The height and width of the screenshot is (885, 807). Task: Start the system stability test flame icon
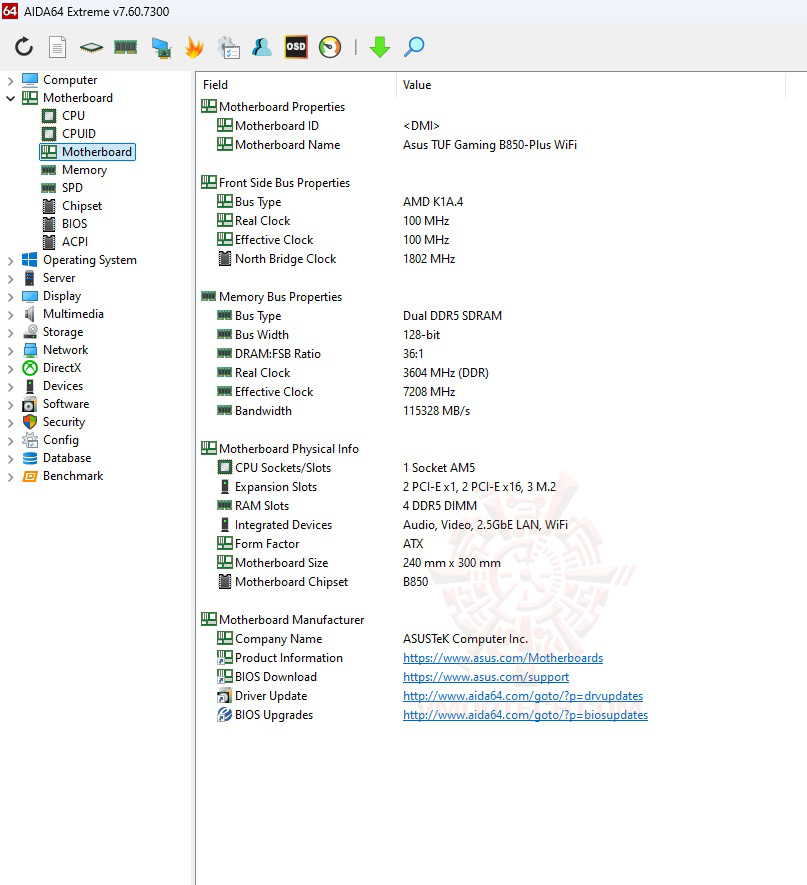point(194,47)
